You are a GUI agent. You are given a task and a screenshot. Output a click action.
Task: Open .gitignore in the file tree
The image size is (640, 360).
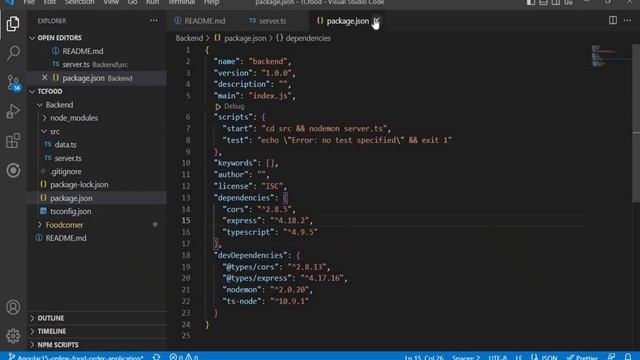pos(65,171)
